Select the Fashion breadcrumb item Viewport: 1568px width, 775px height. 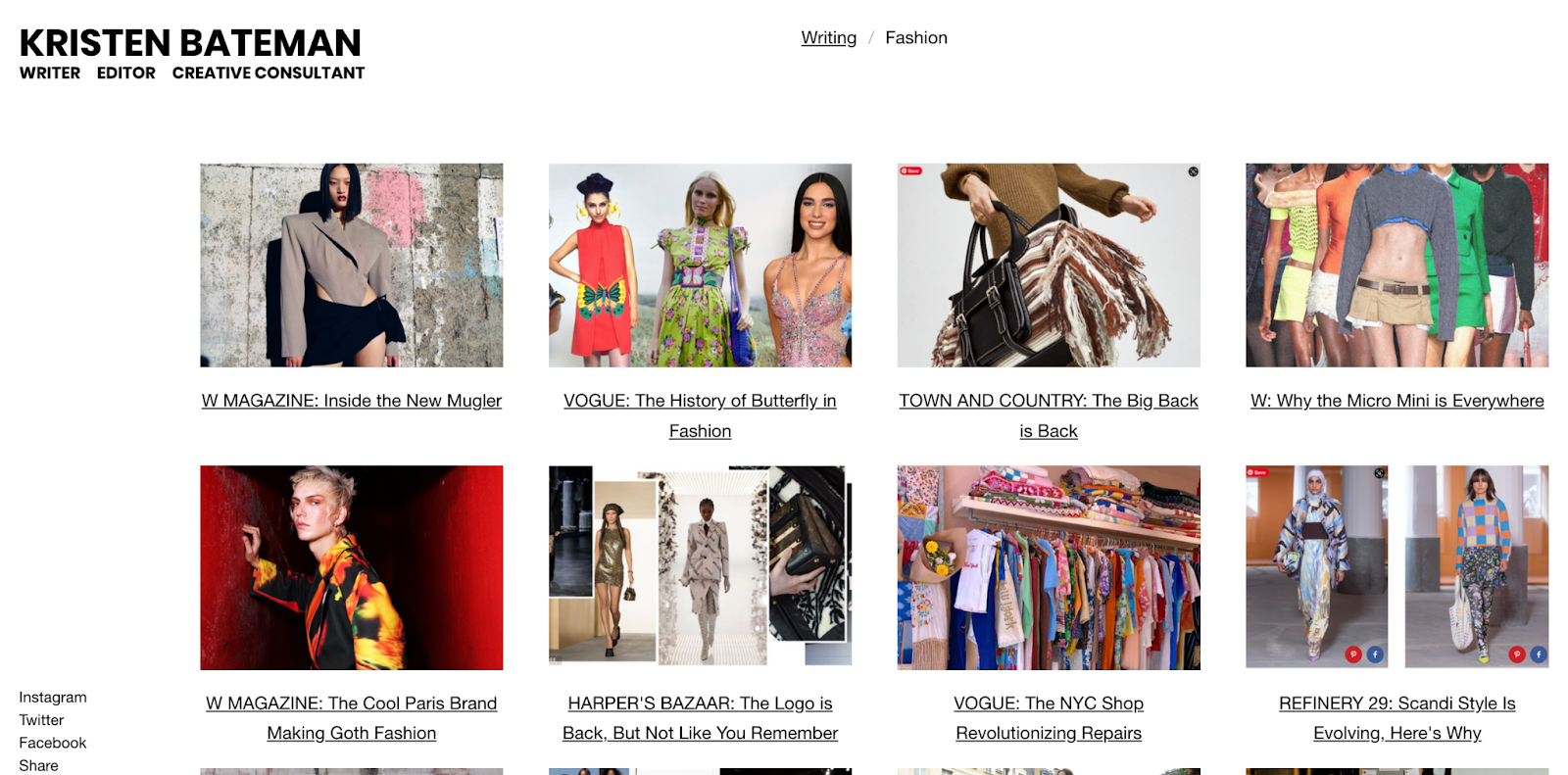[916, 37]
